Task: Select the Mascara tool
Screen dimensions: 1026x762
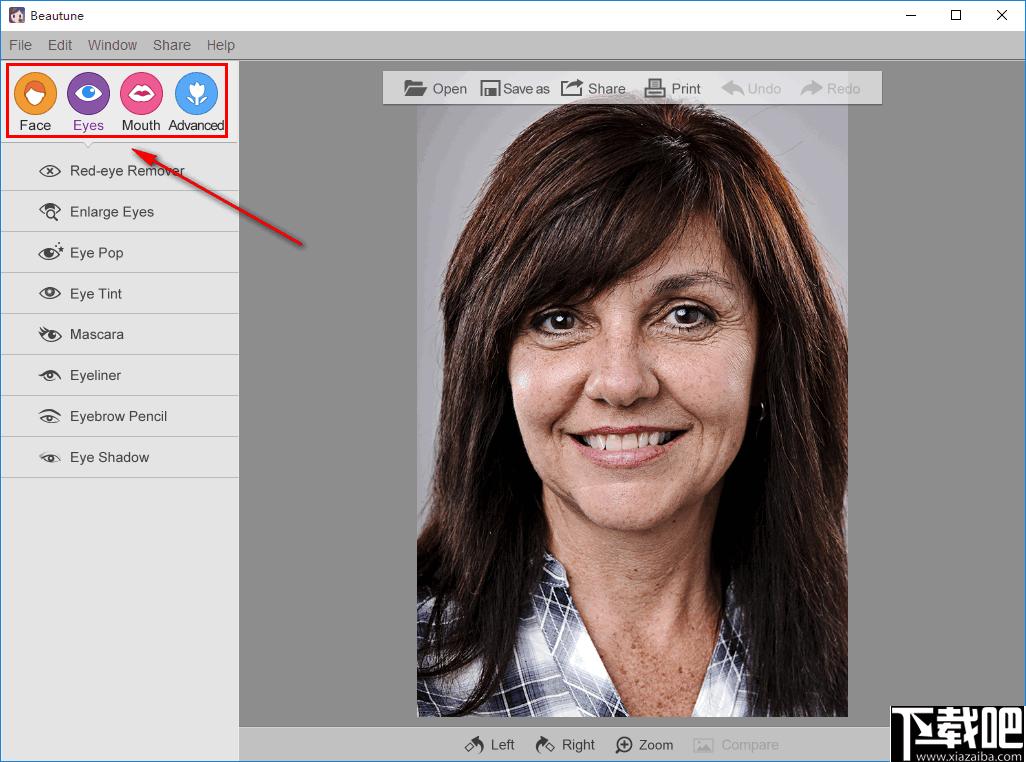Action: click(120, 334)
